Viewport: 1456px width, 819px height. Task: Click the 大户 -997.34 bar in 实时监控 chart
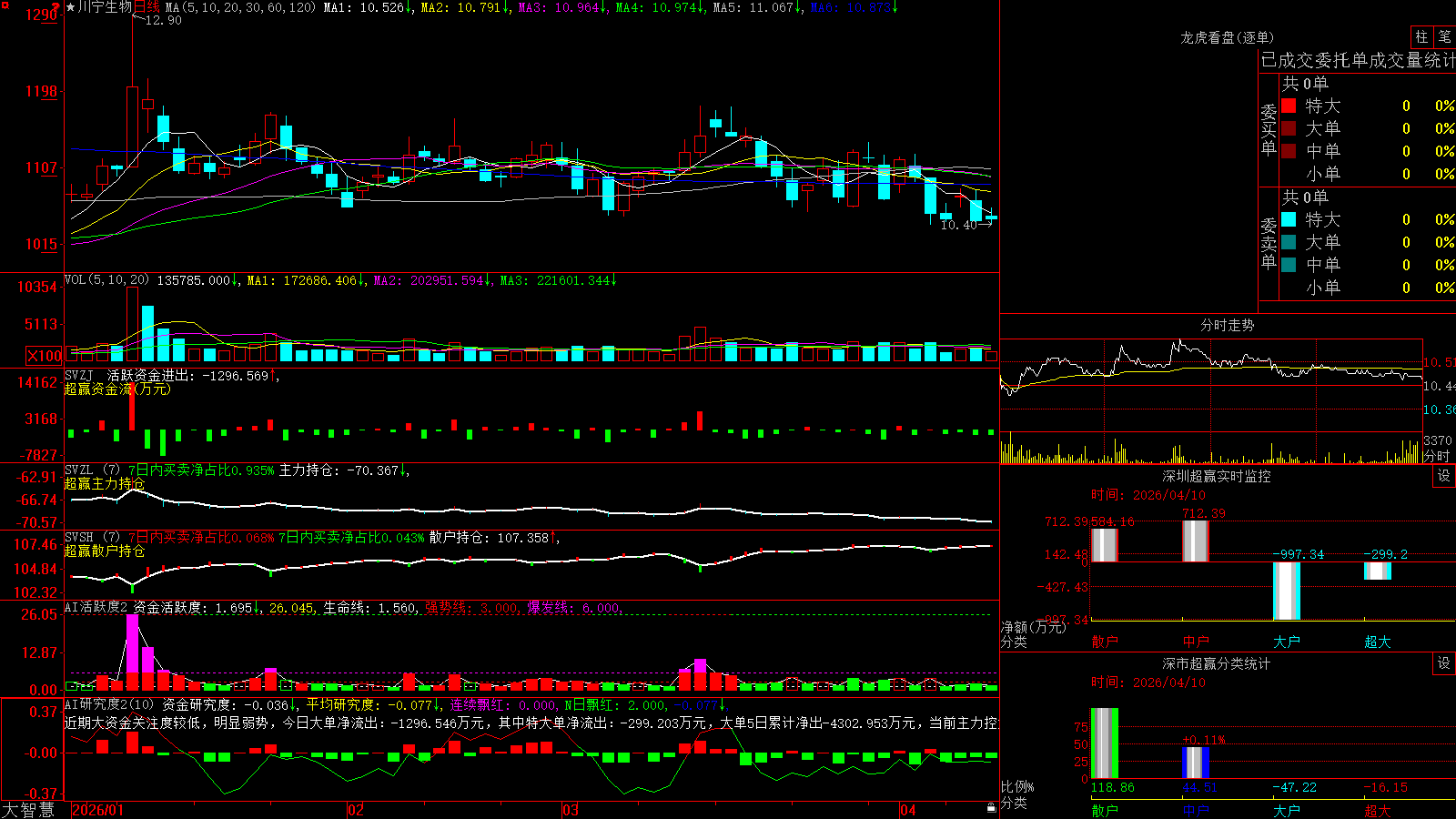[x=1286, y=591]
